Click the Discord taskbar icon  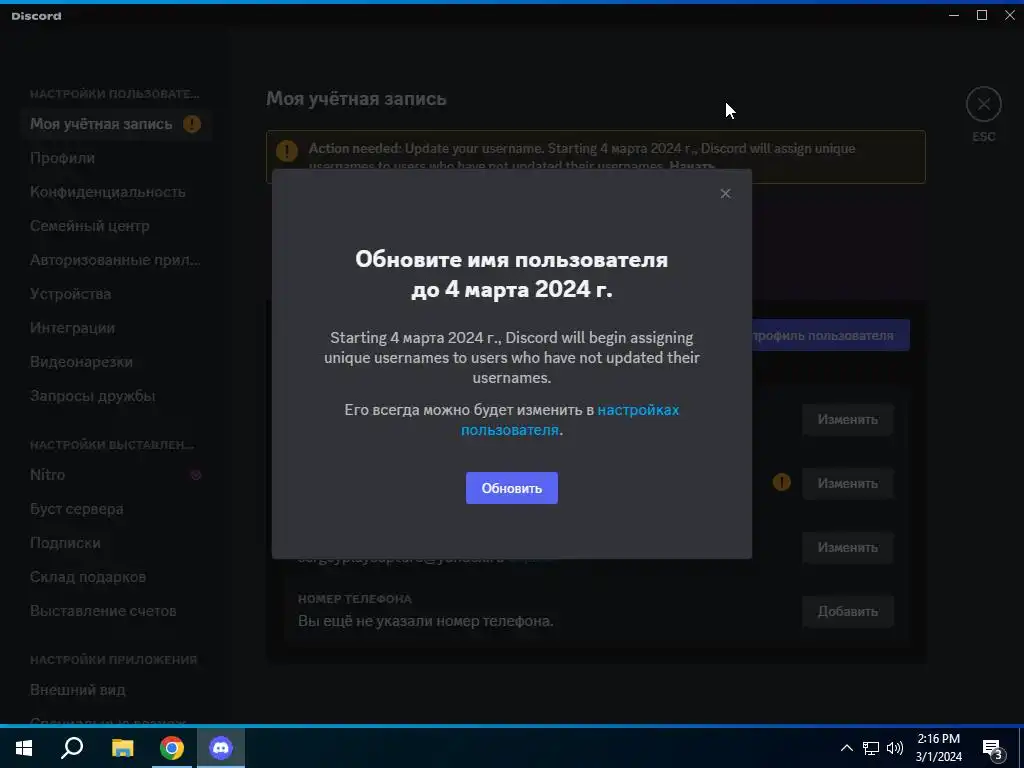coord(221,748)
